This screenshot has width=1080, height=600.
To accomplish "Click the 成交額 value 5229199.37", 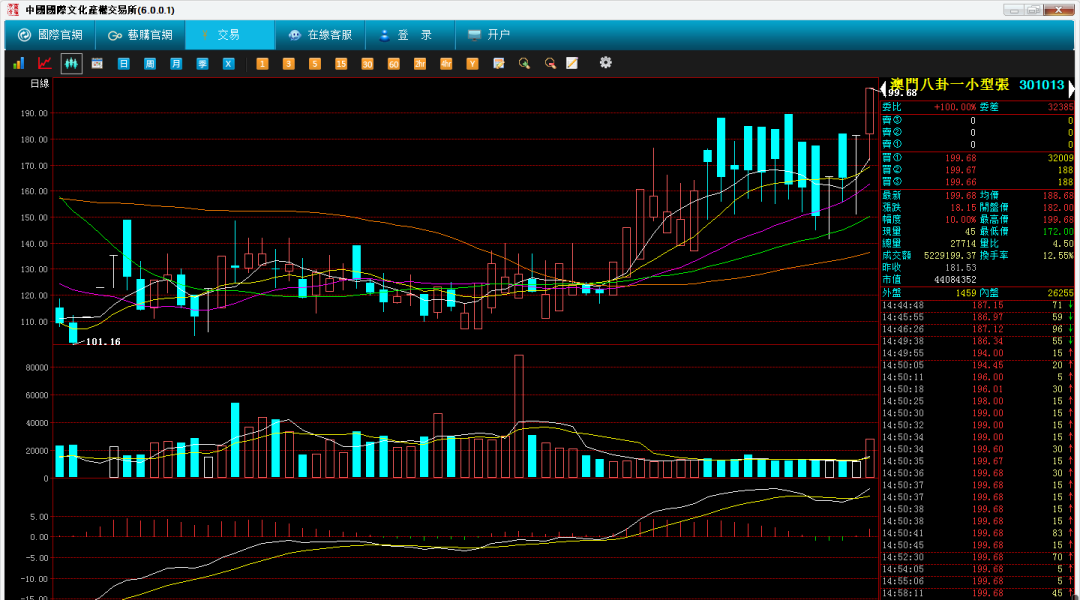I will [948, 256].
